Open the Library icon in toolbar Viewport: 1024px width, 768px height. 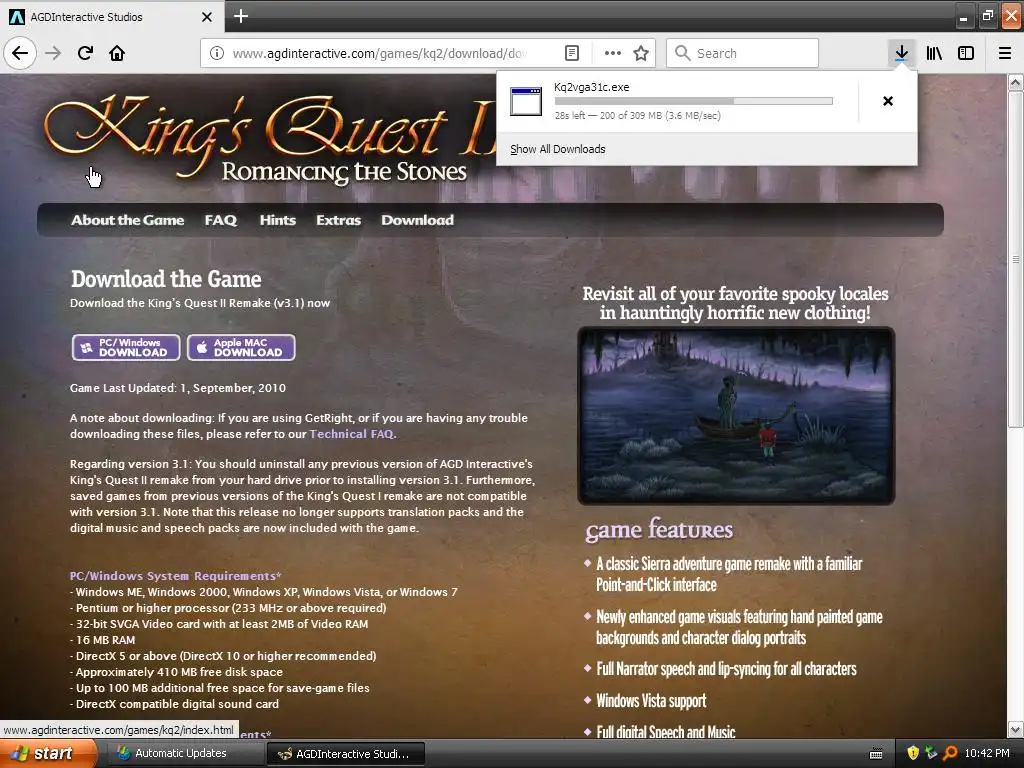pos(934,53)
